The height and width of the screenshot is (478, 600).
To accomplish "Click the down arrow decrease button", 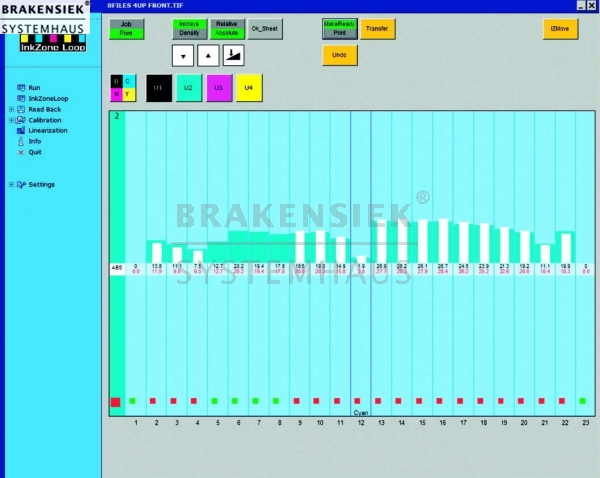I will [x=183, y=56].
